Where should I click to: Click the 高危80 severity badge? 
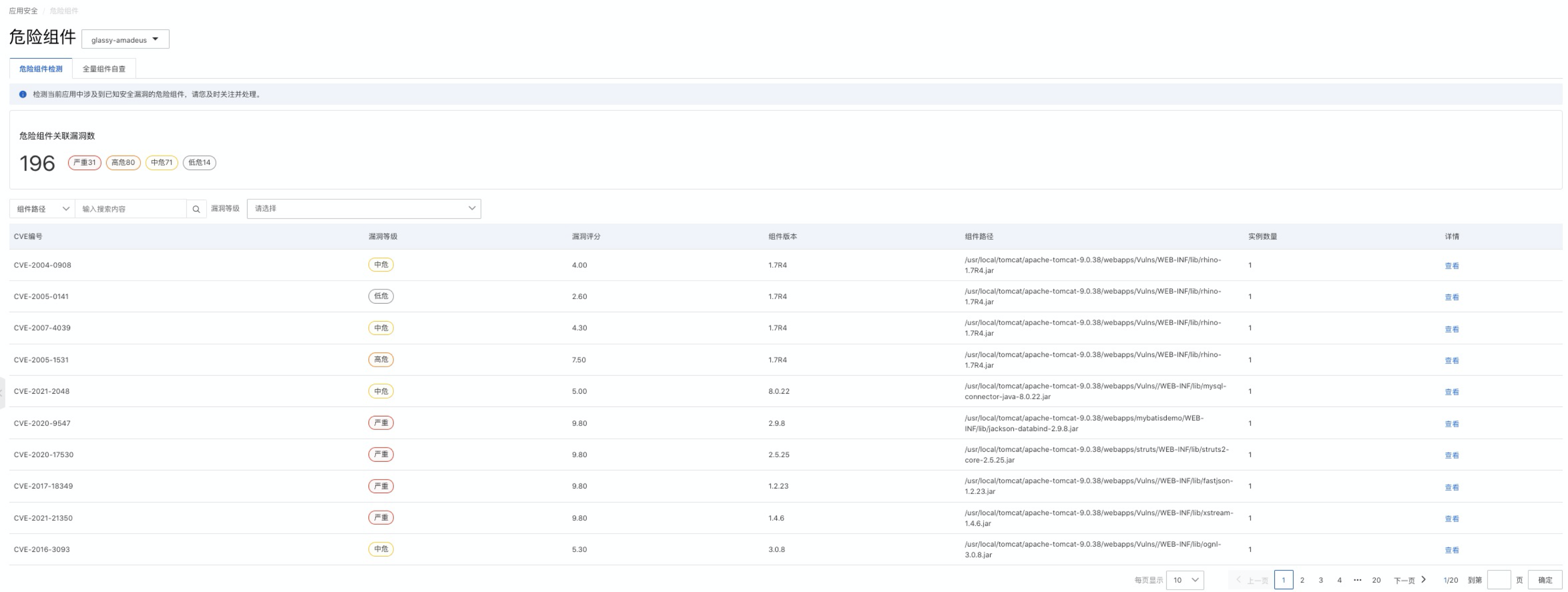coord(123,162)
